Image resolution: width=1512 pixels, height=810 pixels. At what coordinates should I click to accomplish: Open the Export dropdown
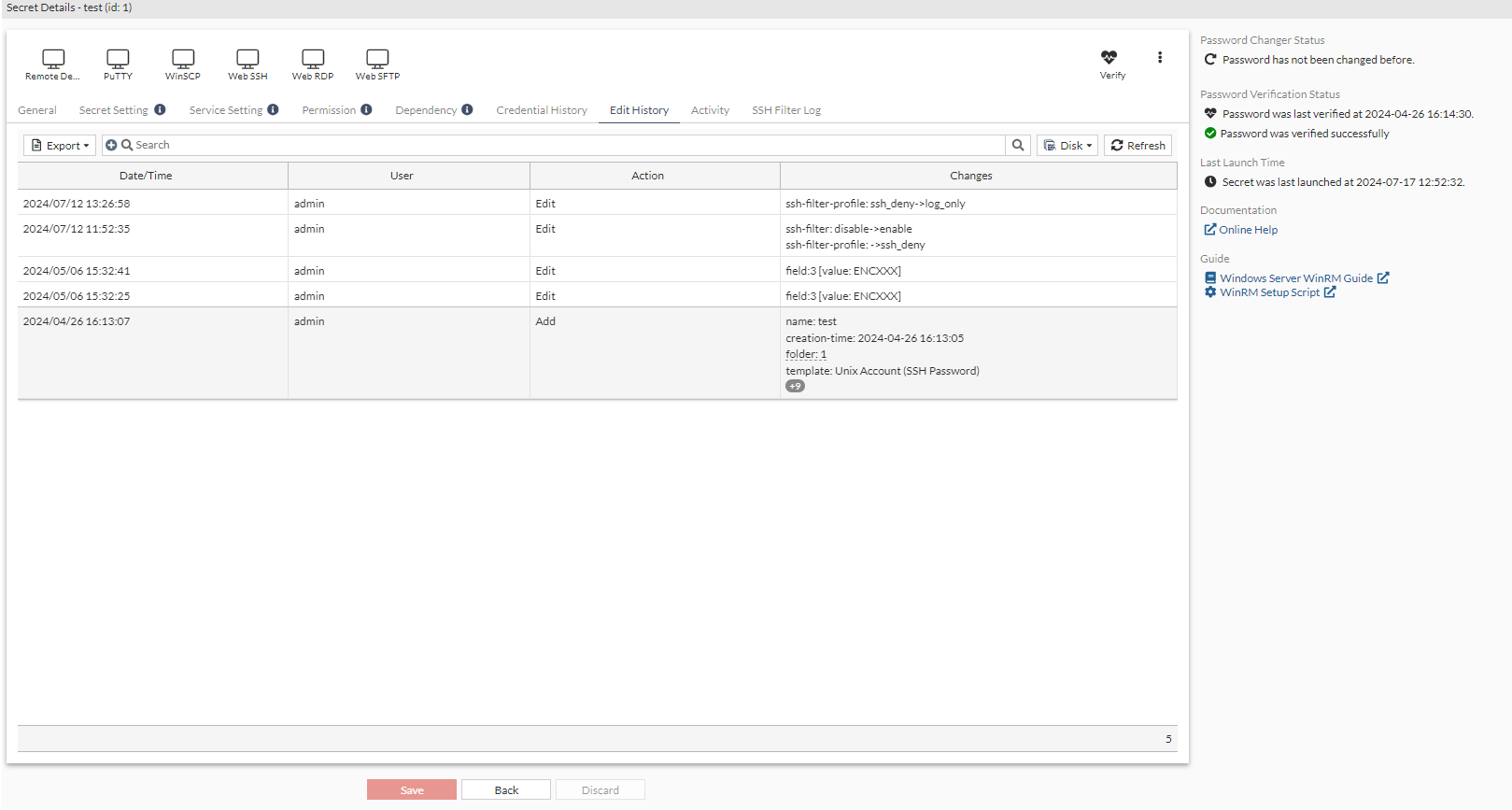pos(60,145)
